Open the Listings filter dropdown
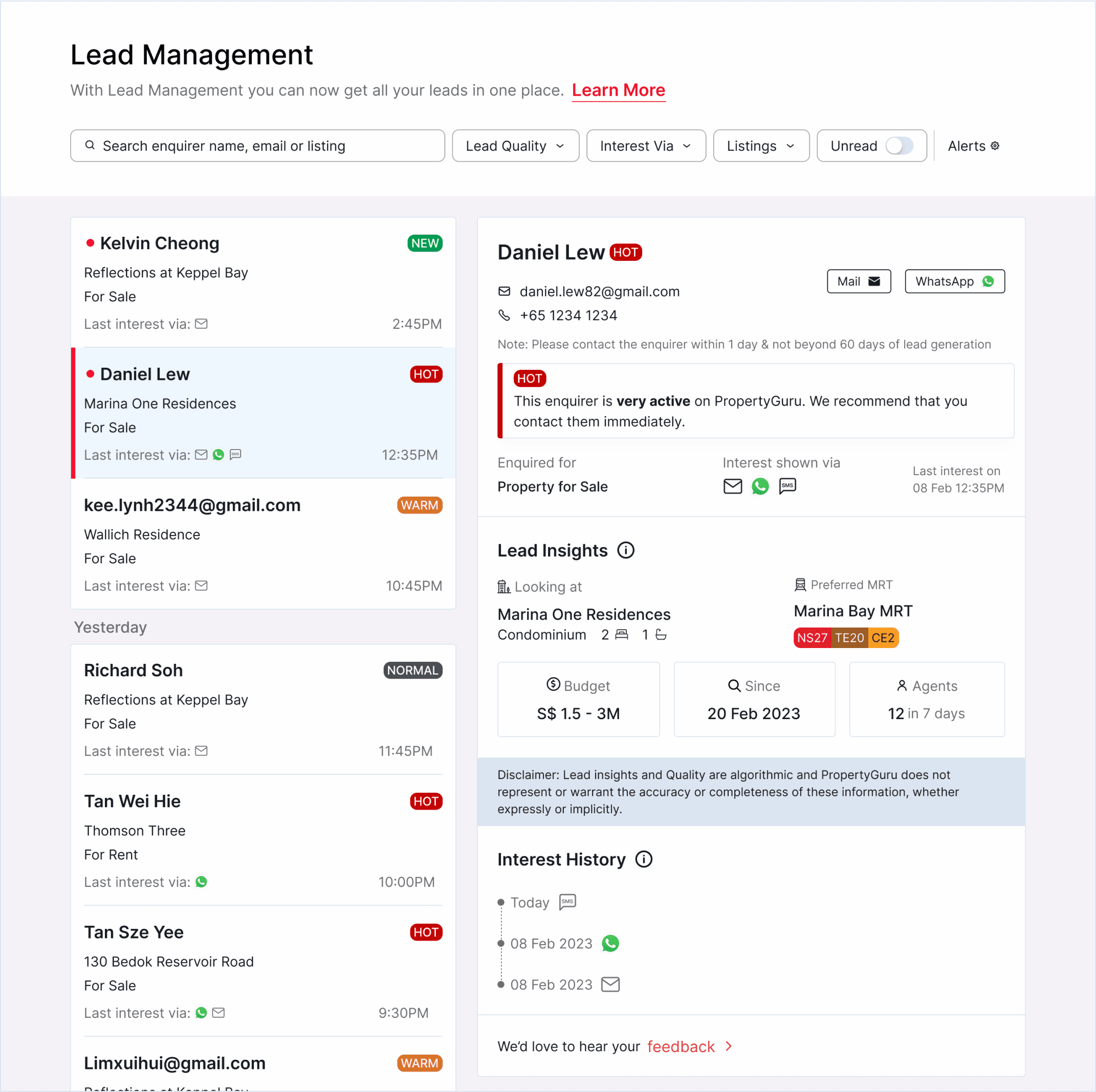Image resolution: width=1096 pixels, height=1092 pixels. (761, 146)
